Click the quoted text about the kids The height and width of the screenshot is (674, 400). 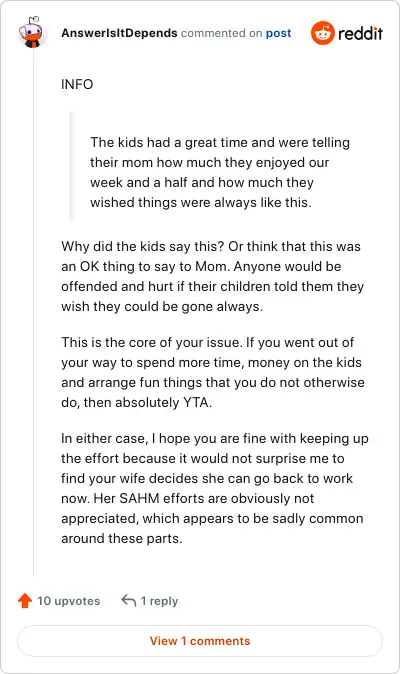point(220,172)
